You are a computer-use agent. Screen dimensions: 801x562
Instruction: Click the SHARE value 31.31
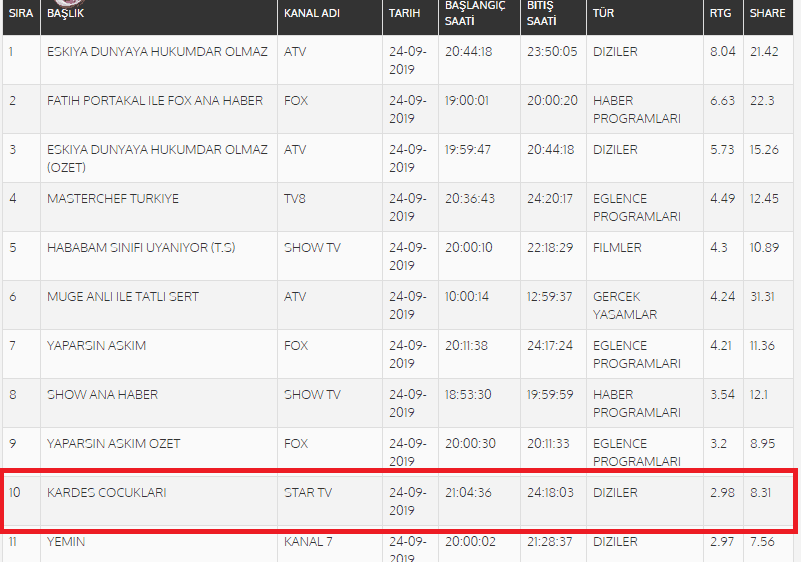pyautogui.click(x=762, y=297)
